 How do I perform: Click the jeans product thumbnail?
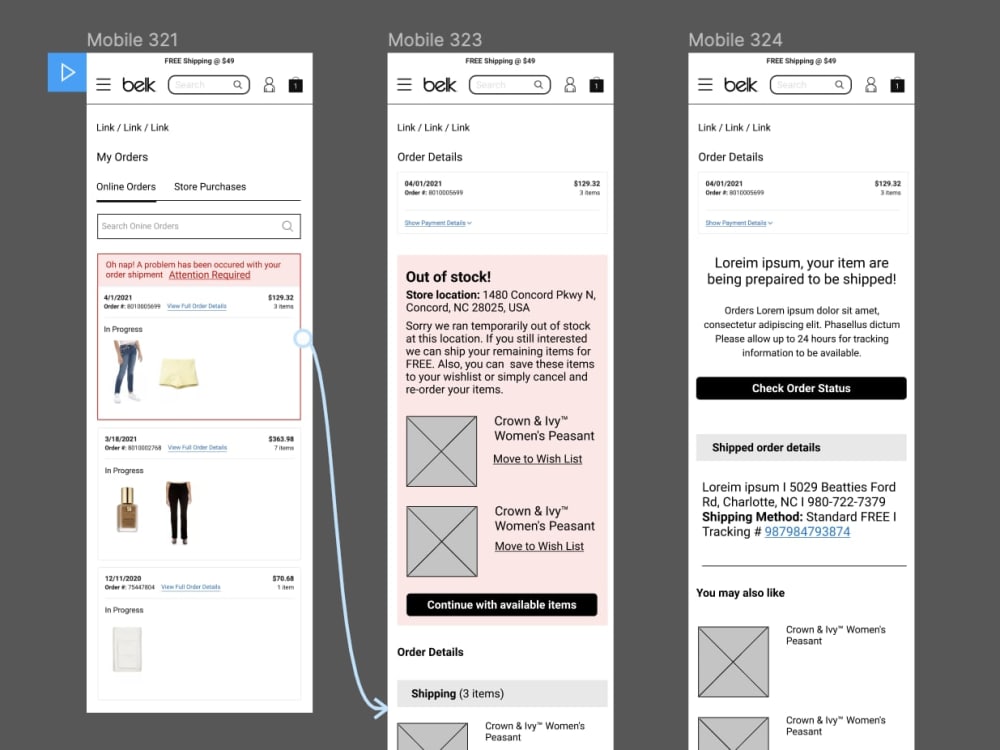pyautogui.click(x=128, y=372)
